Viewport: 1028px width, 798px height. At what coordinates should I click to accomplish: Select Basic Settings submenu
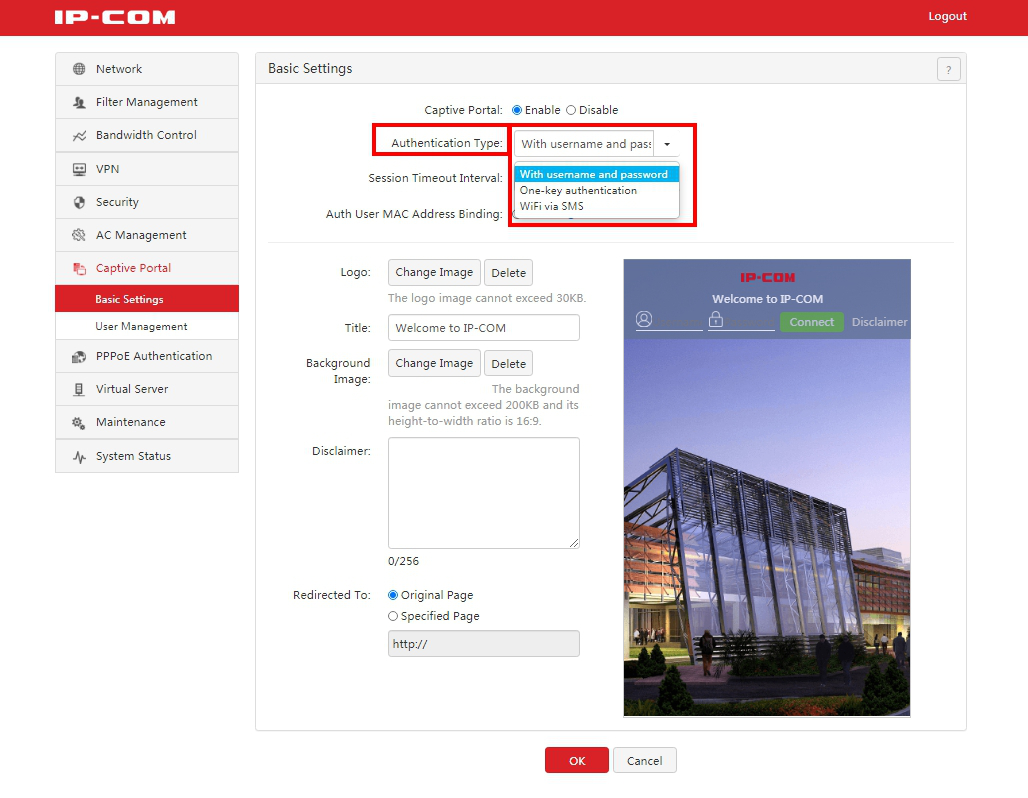pyautogui.click(x=147, y=299)
